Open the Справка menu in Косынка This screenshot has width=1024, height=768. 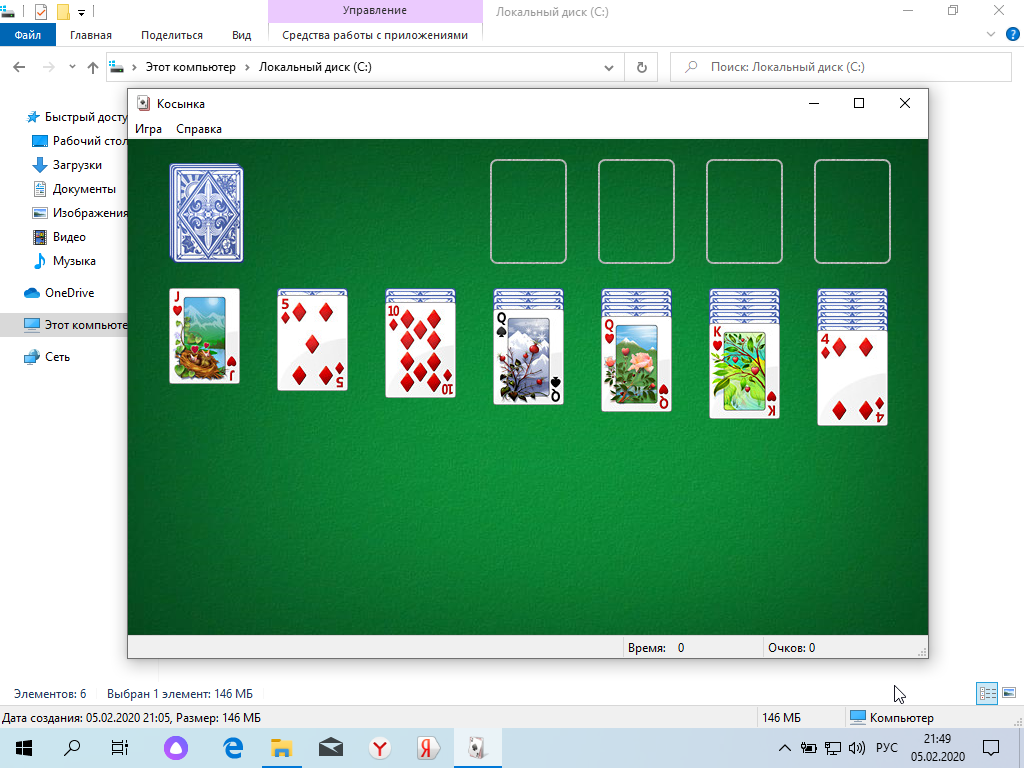point(199,129)
